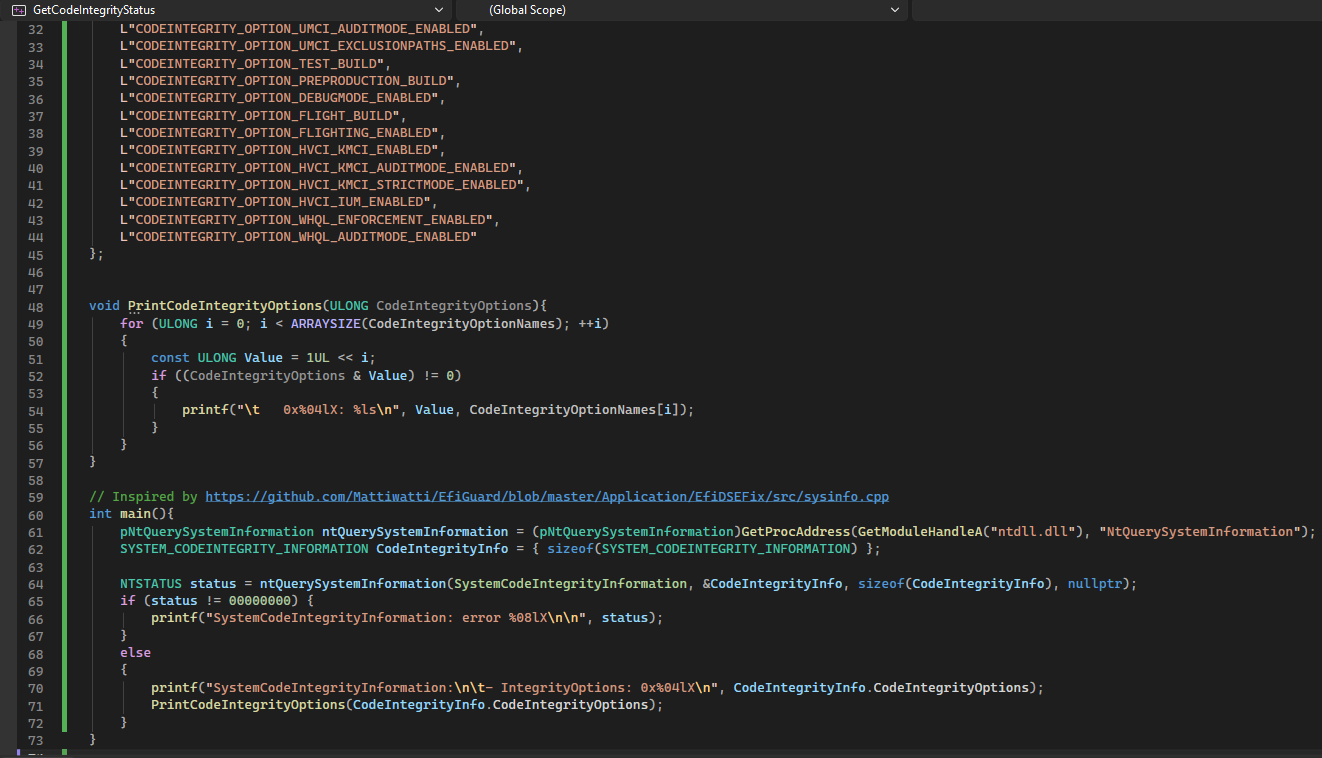Click the "int main()" declaration
Viewport: 1322px width, 758px height.
[x=132, y=514]
